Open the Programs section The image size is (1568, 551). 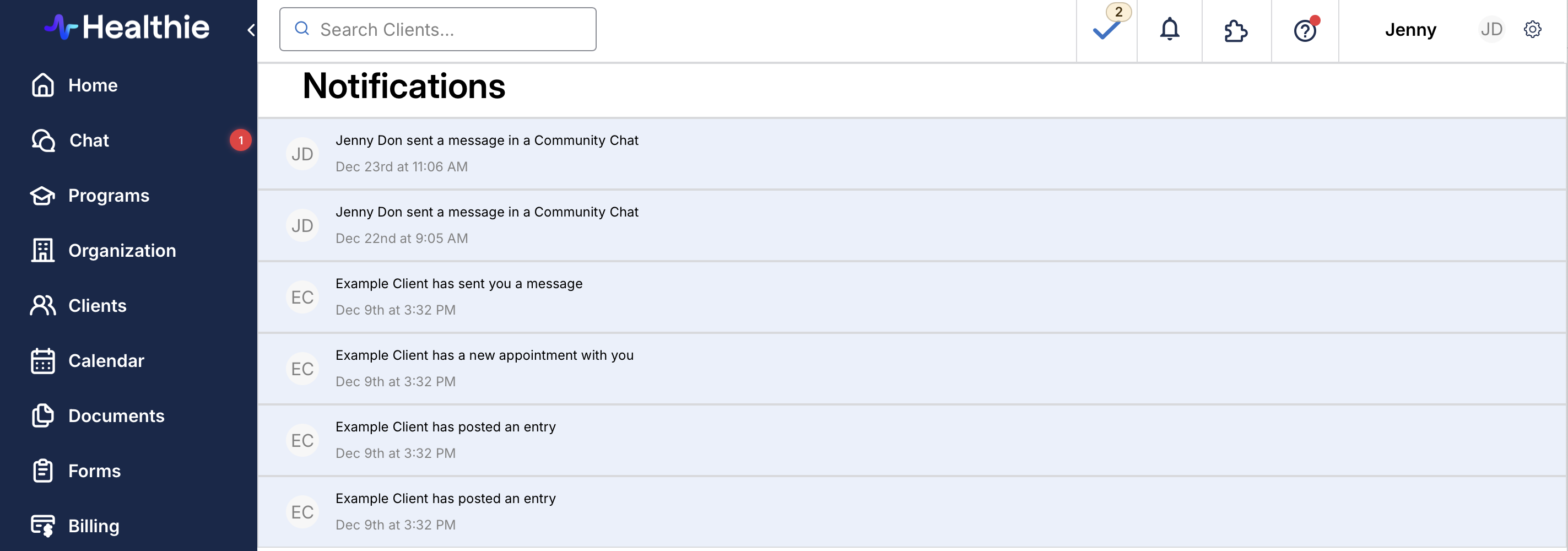click(x=109, y=196)
